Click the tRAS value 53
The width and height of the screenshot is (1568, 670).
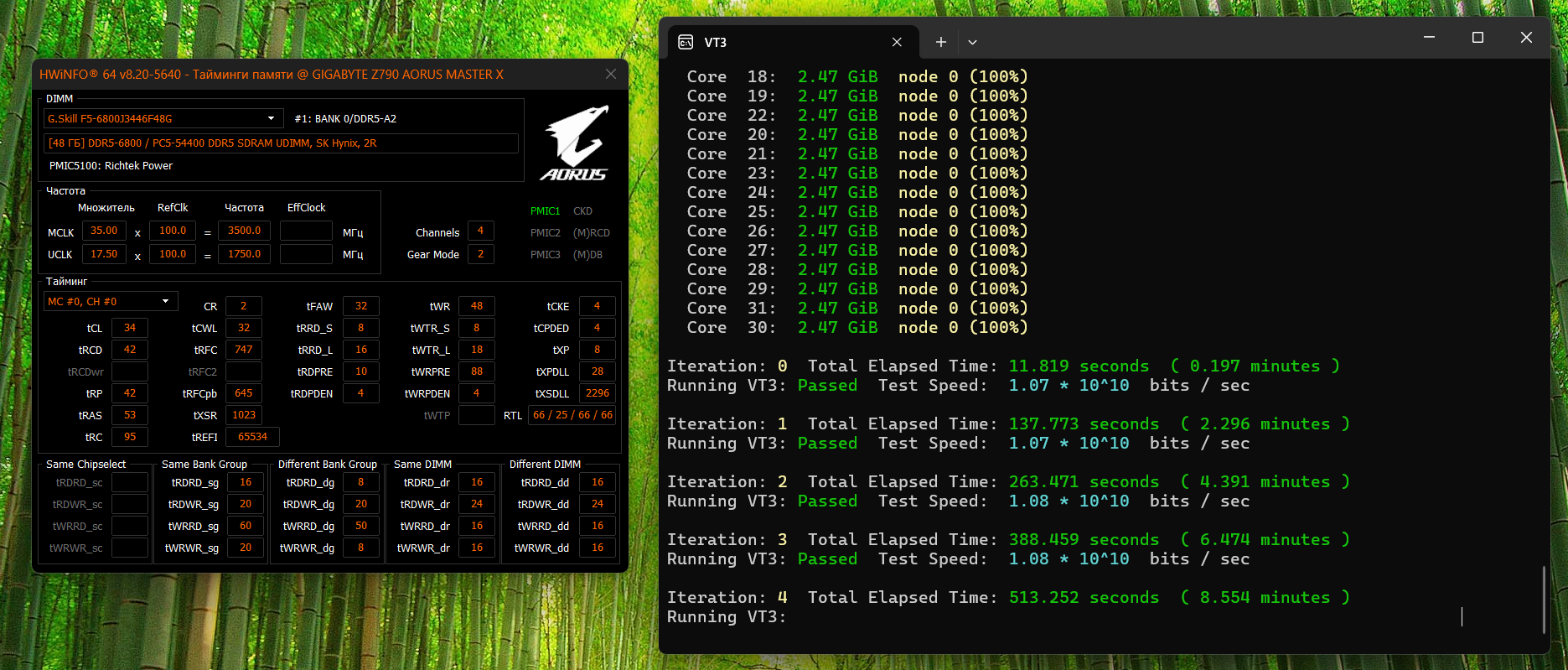130,415
